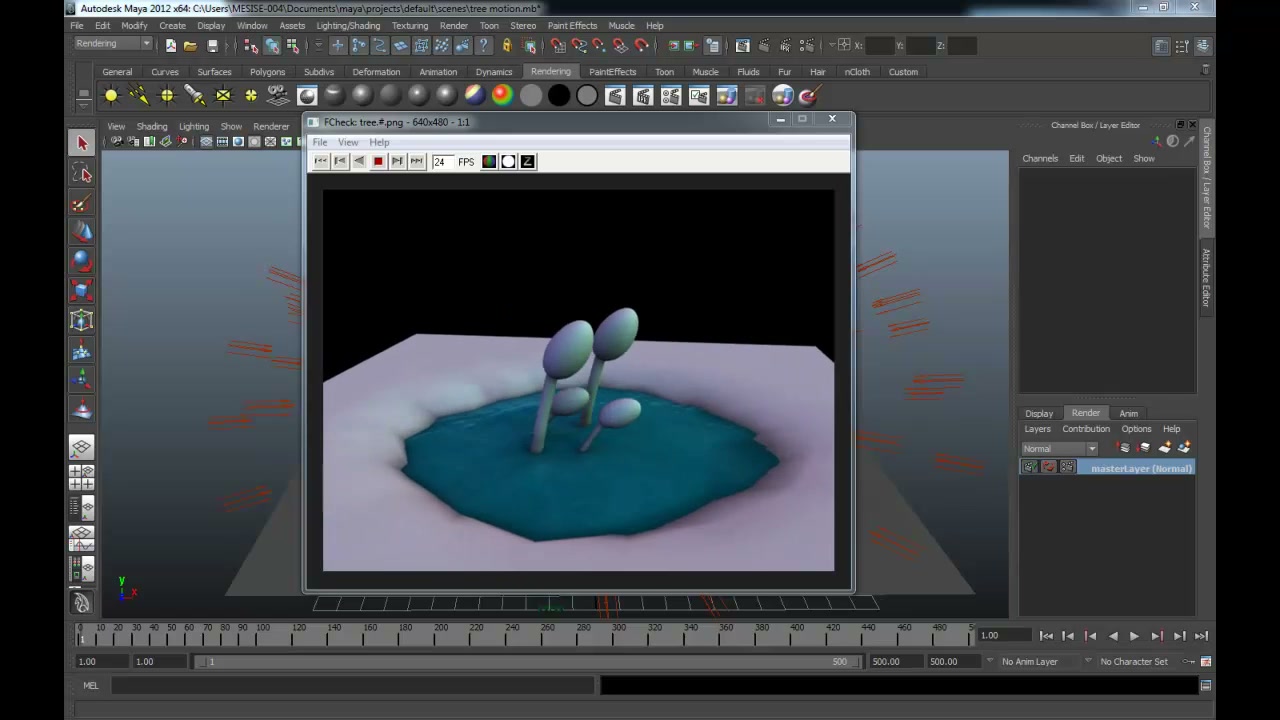Switch to the Display layer tab

(x=1039, y=413)
